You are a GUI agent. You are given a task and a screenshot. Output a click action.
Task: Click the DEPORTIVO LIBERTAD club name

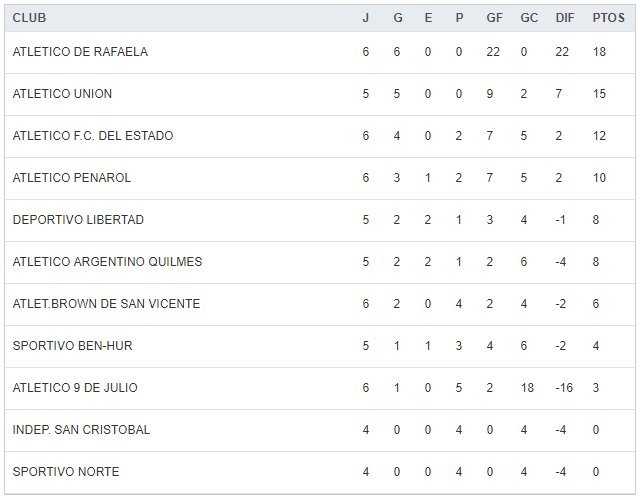click(x=78, y=220)
